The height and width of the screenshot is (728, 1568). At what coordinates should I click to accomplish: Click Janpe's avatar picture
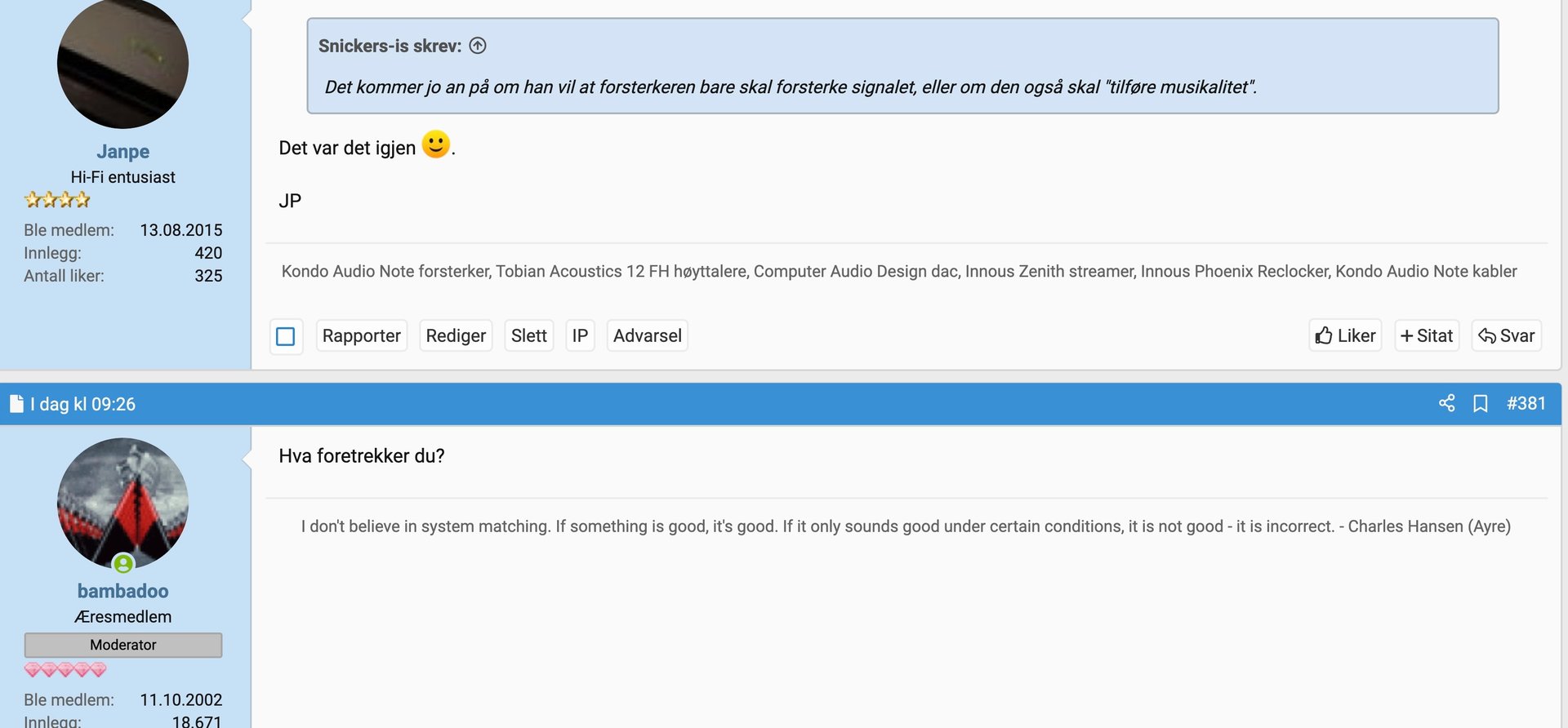tap(122, 64)
